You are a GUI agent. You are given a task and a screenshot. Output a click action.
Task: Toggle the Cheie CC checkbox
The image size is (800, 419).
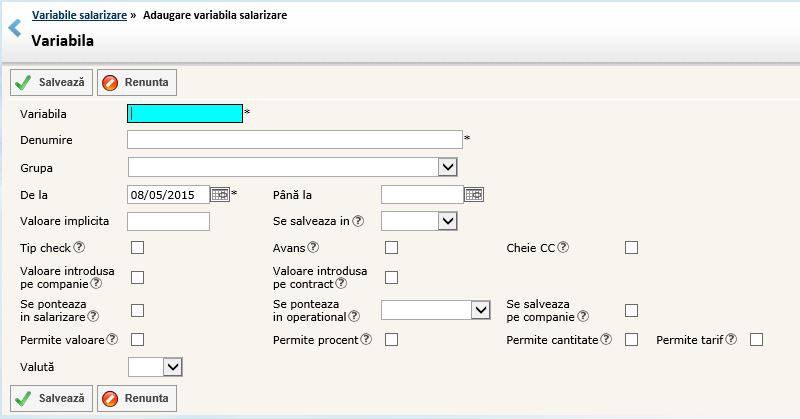pos(631,248)
